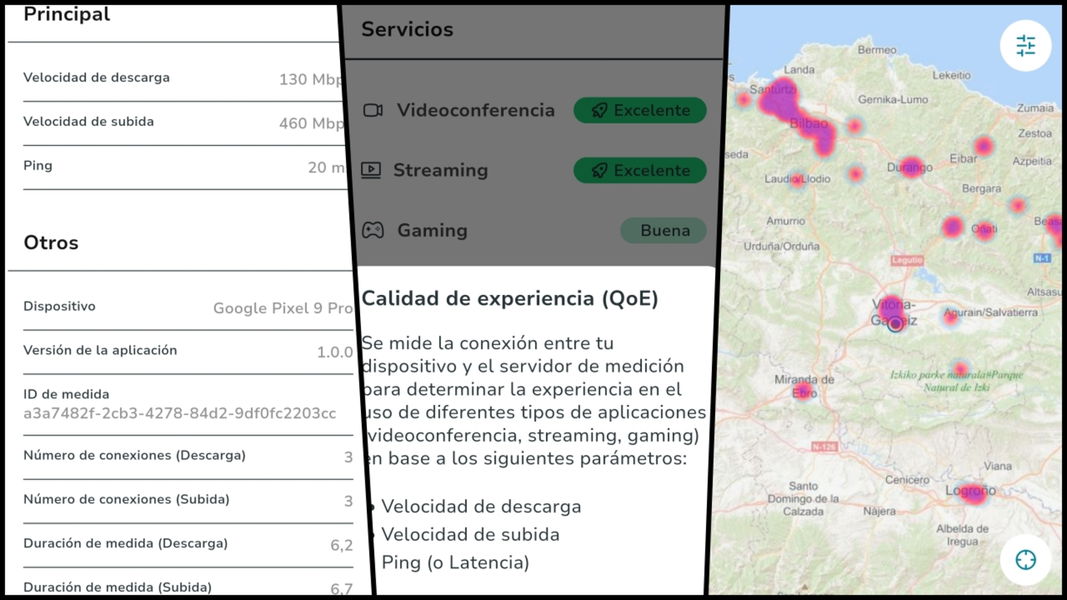Viewport: 1067px width, 600px height.
Task: Click the N-1 road sign on map
Action: point(1042,258)
